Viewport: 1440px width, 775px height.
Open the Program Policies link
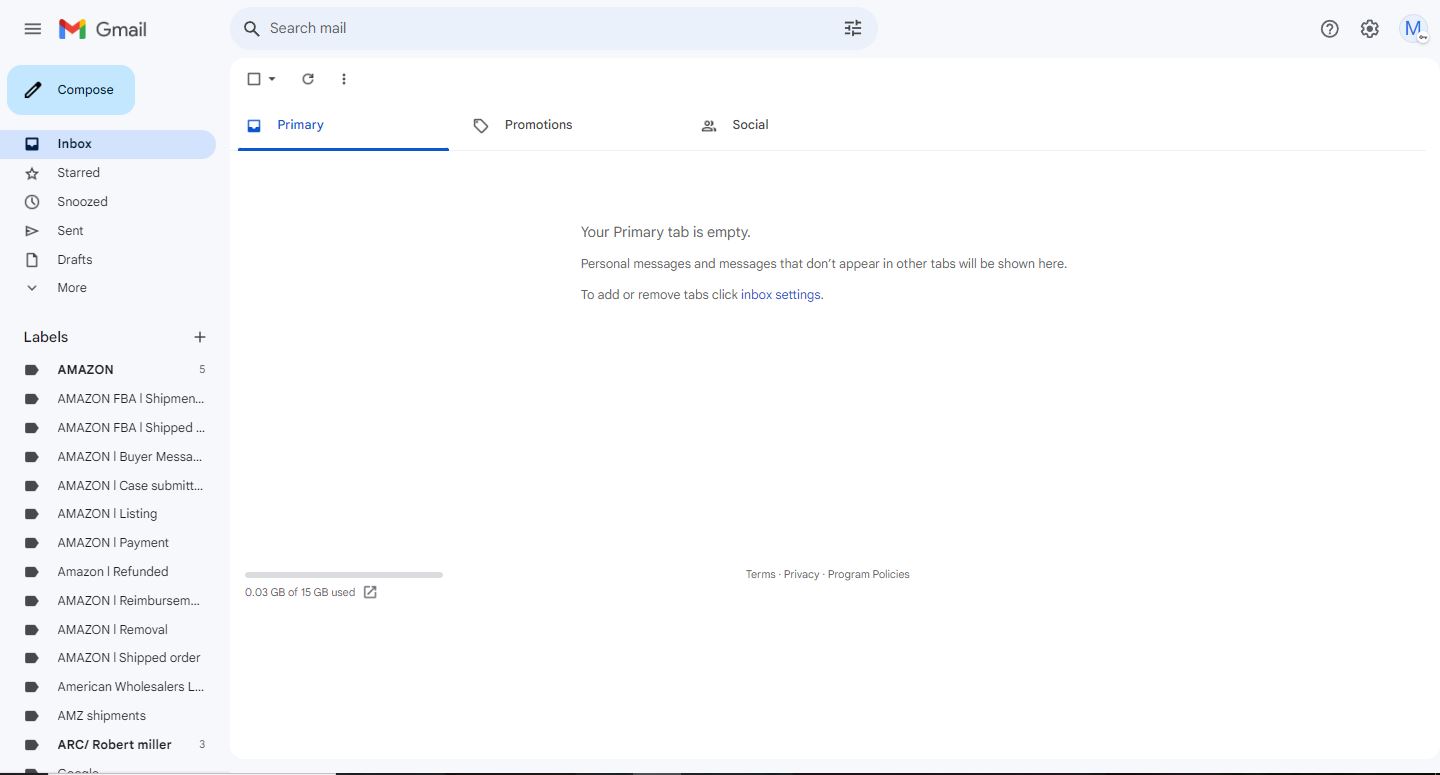[x=868, y=574]
